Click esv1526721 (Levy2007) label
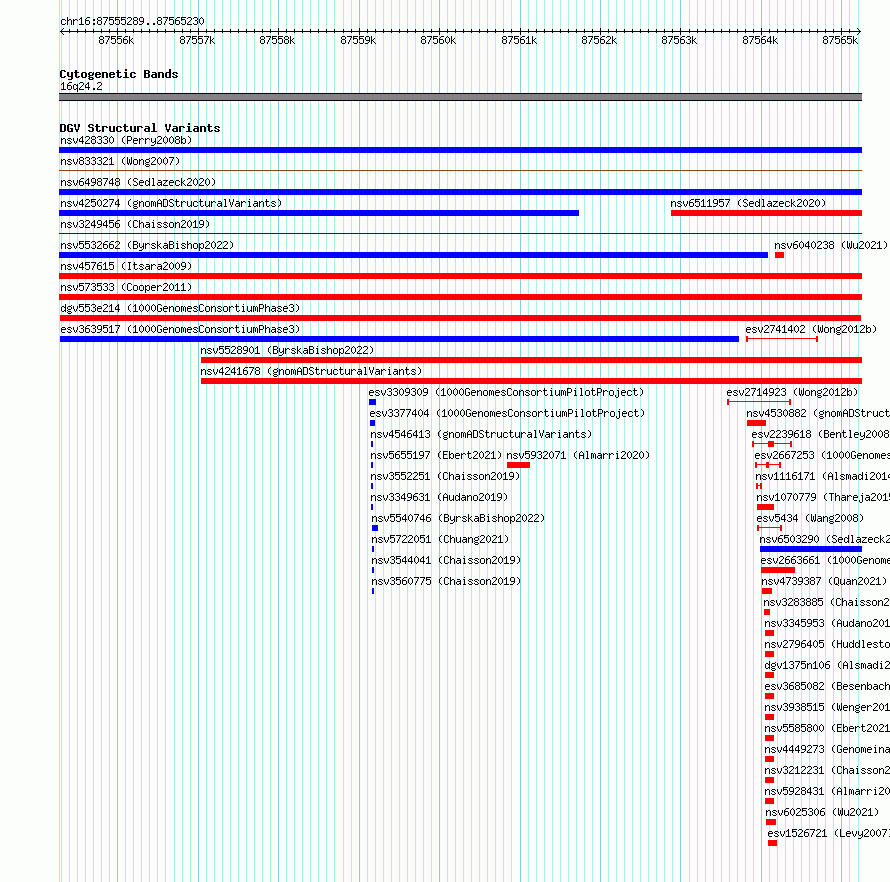Image resolution: width=890 pixels, height=882 pixels. [829, 833]
